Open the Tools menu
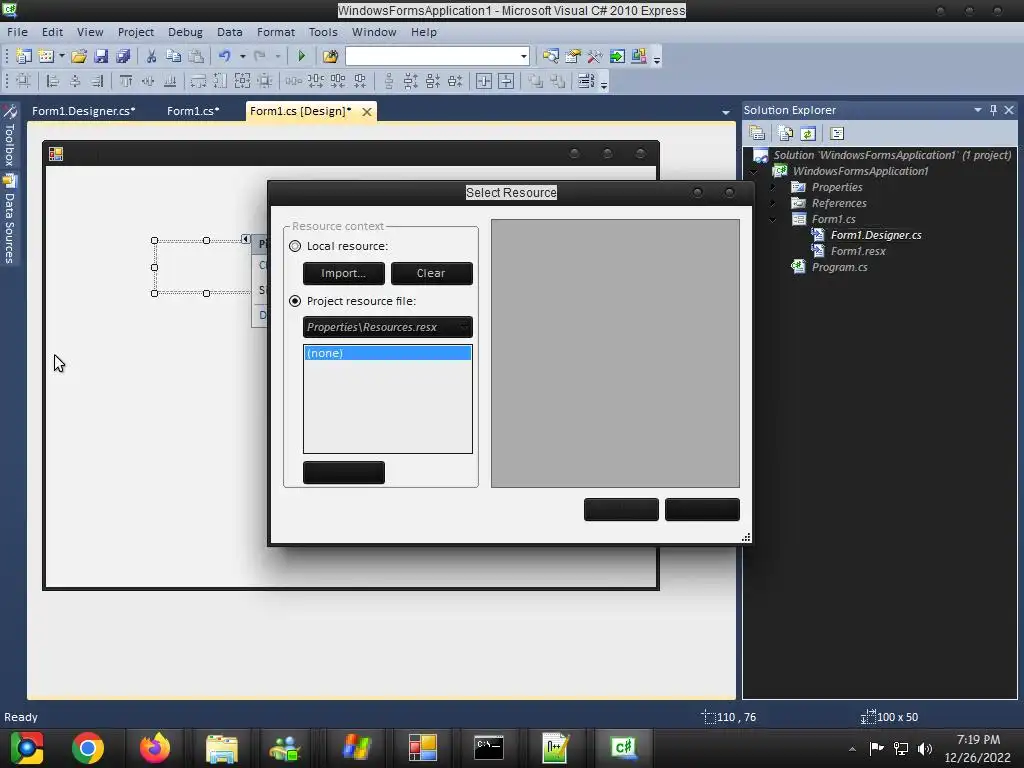 323,32
